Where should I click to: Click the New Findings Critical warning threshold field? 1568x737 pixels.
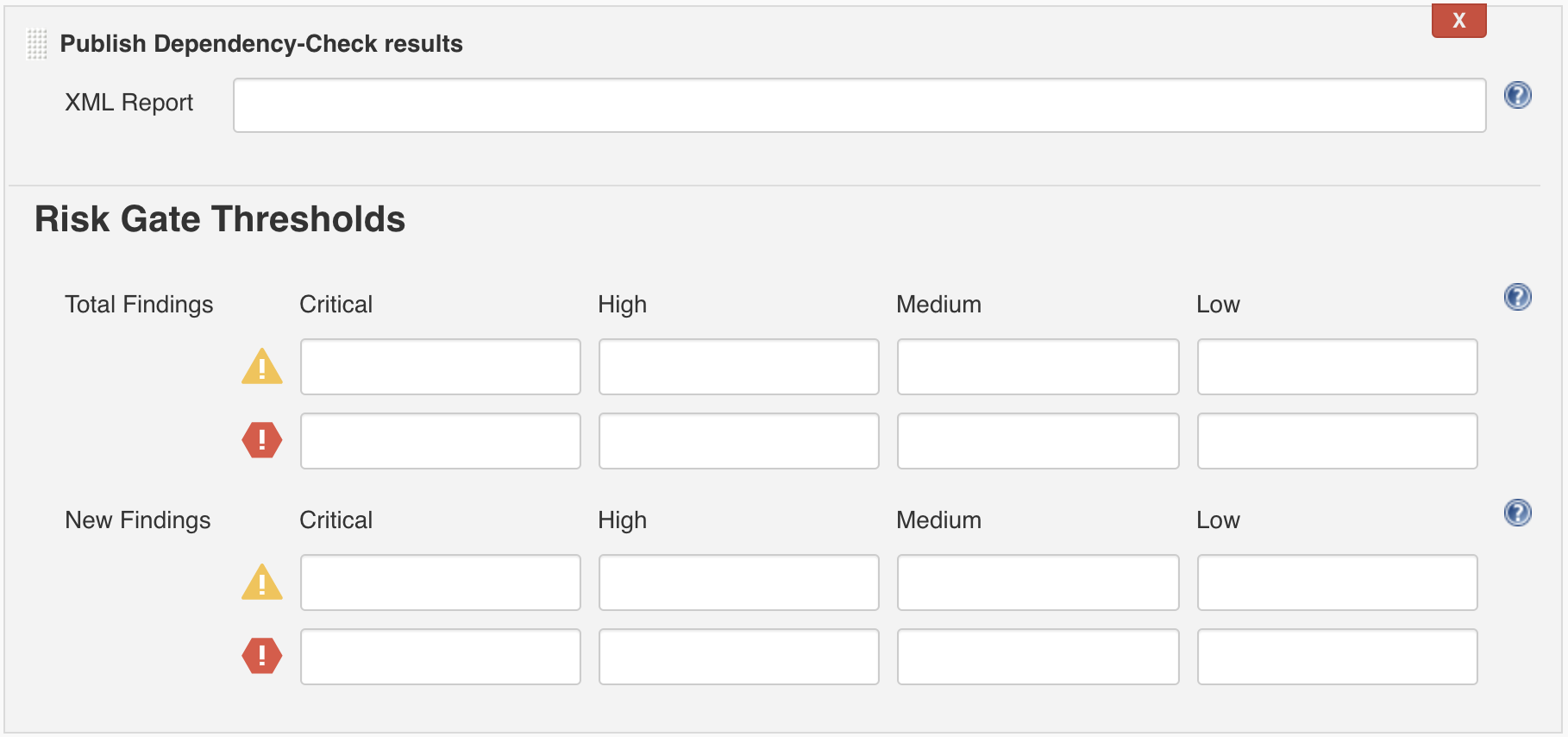click(440, 582)
